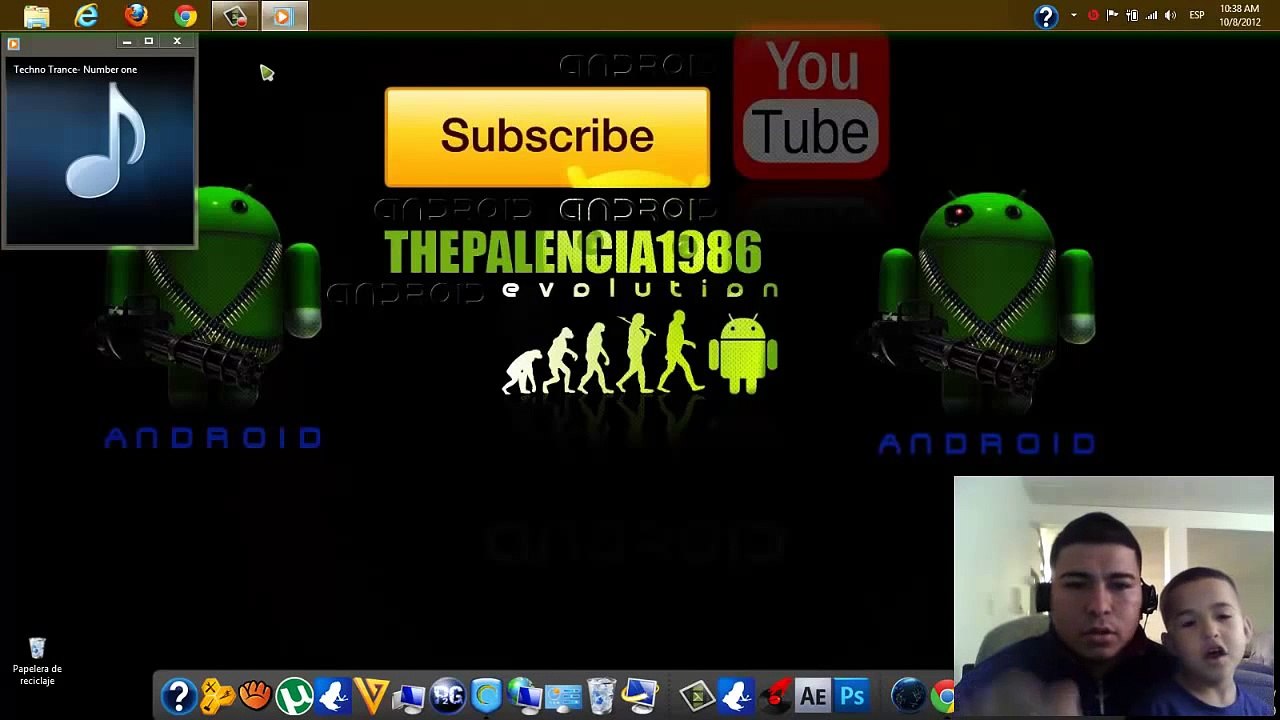Screen dimensions: 1280x720
Task: Check the power and battery tray icon
Action: tap(1132, 15)
